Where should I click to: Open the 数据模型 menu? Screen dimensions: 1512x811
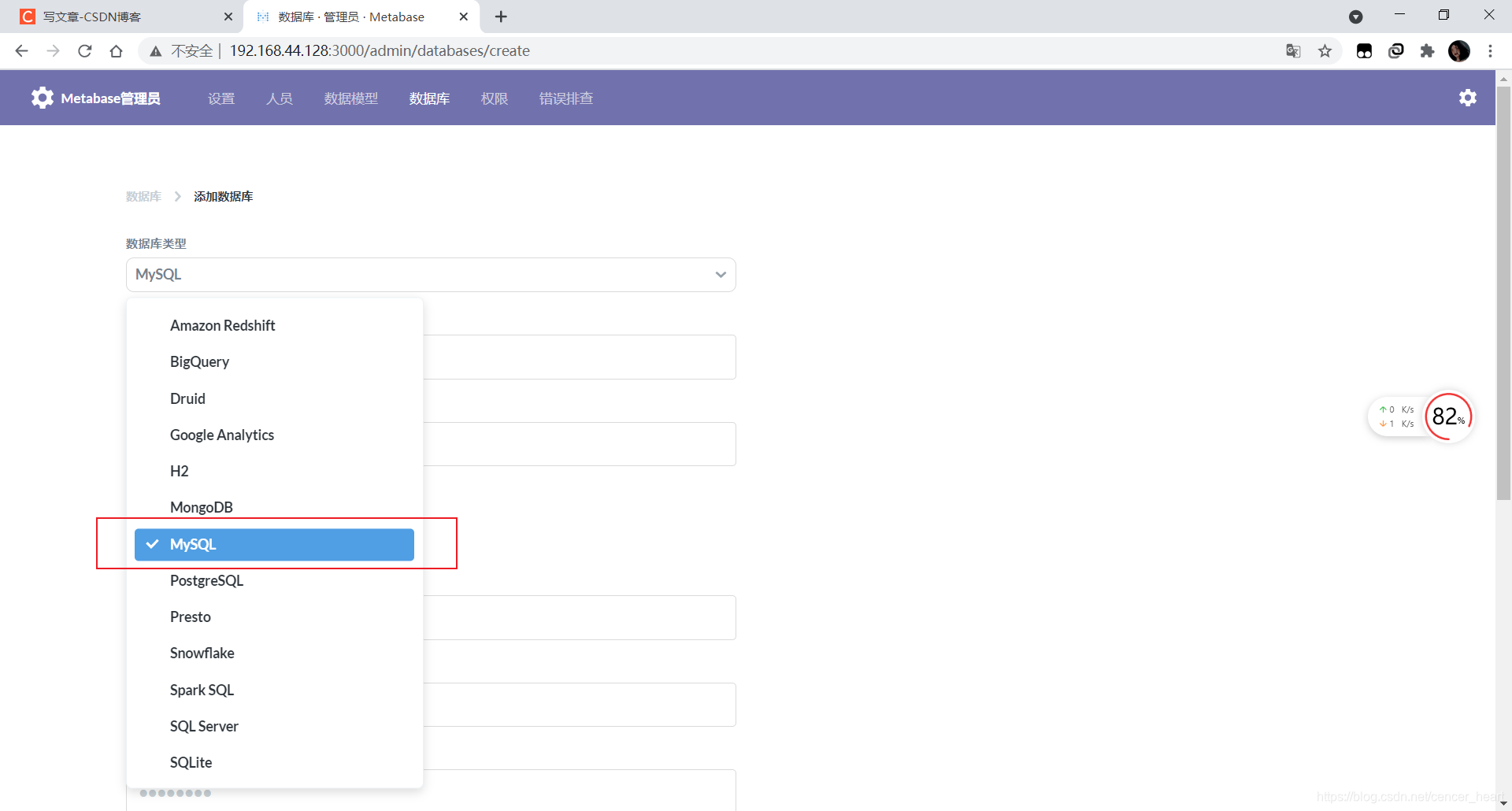351,98
